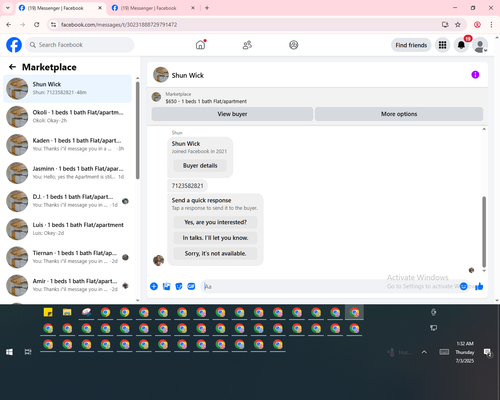
Task: Open the taskbar clock showing 1:32 AM
Action: 465,352
